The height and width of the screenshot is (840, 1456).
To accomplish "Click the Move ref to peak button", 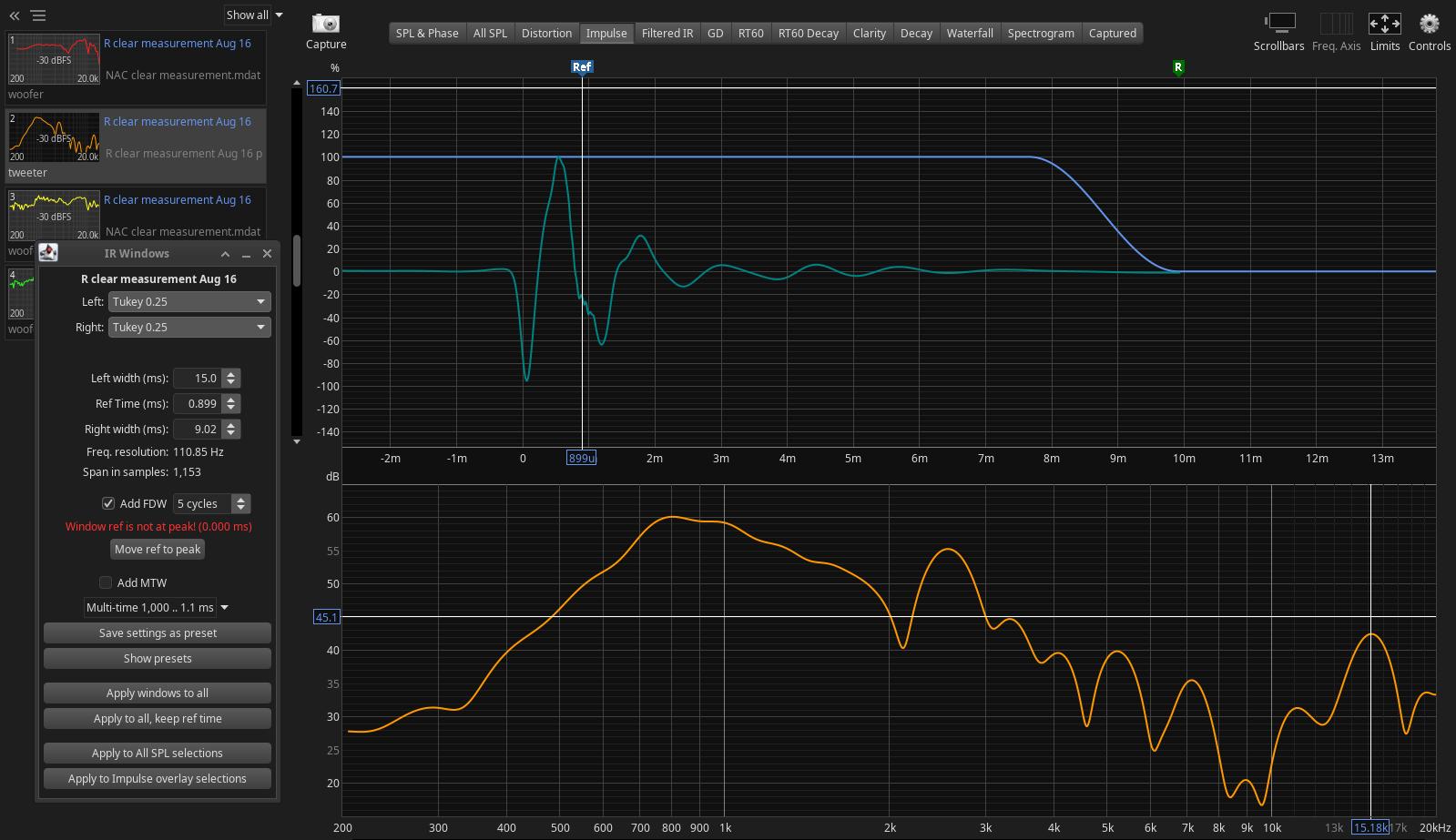I will point(158,549).
